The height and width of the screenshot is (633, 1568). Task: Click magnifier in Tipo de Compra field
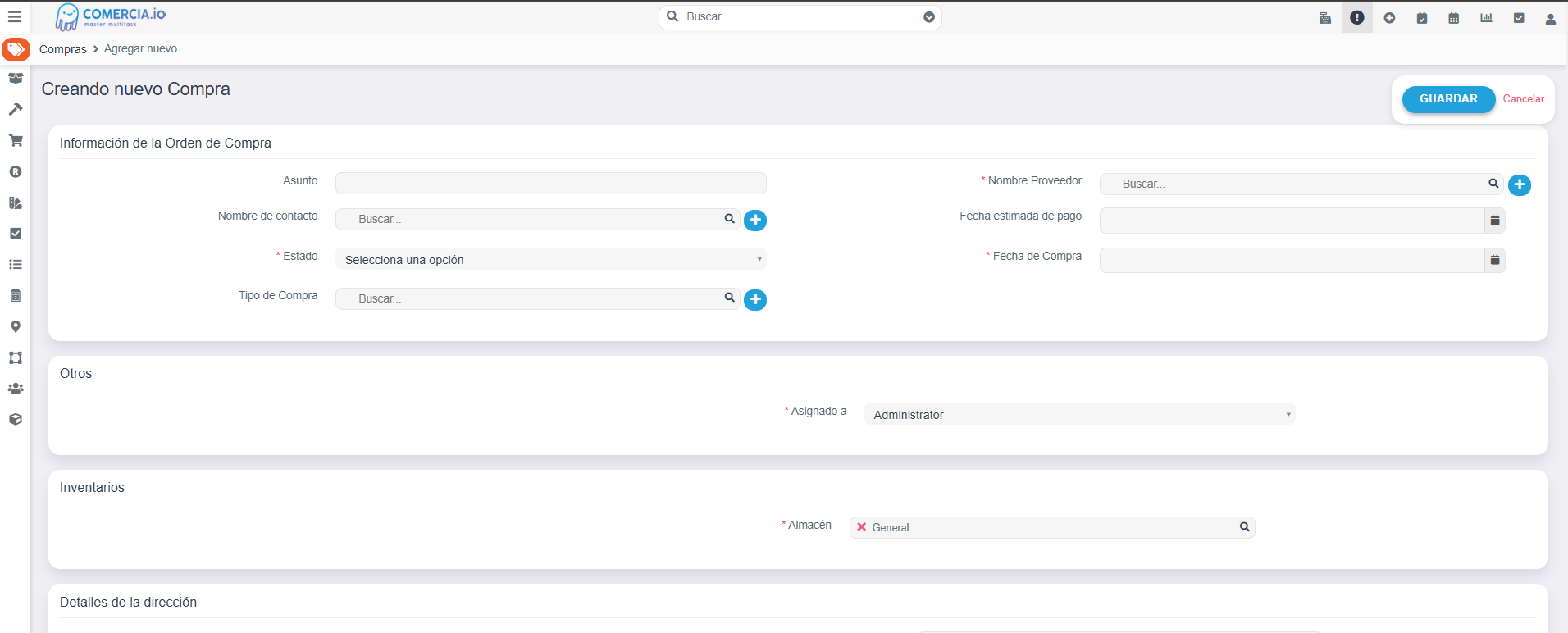coord(729,298)
